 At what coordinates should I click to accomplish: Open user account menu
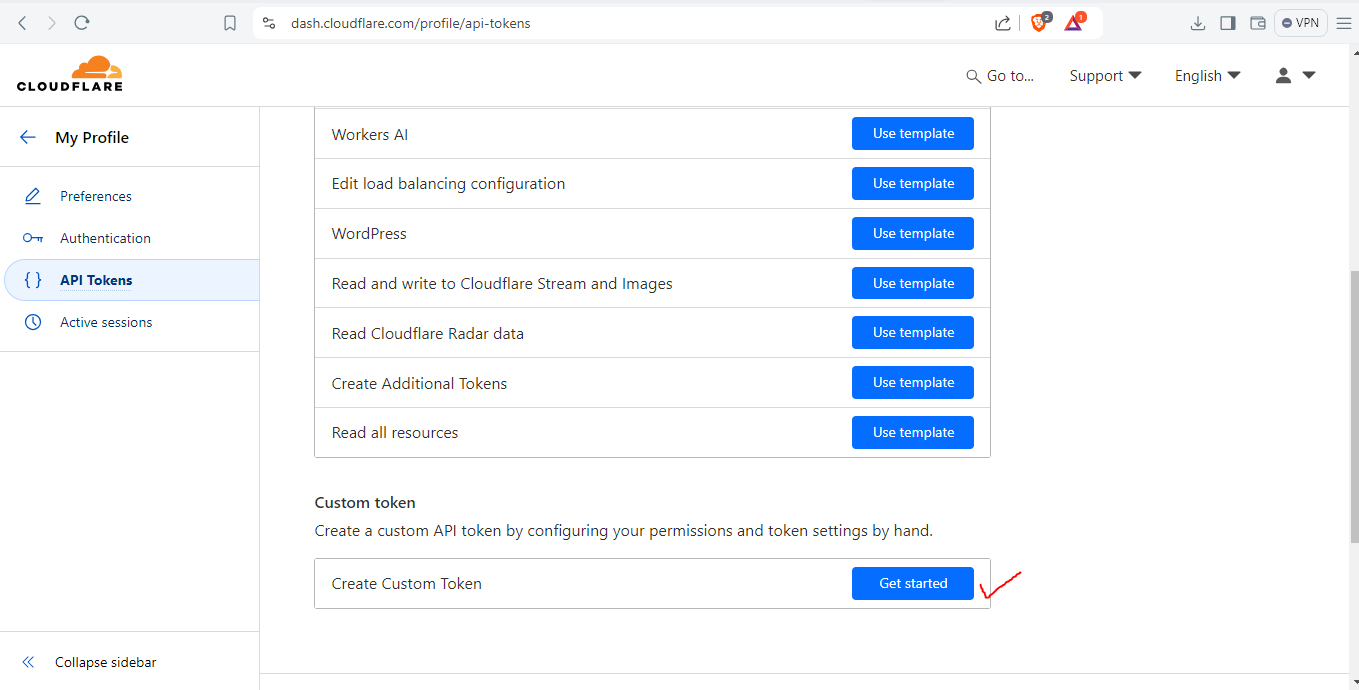click(x=1295, y=76)
